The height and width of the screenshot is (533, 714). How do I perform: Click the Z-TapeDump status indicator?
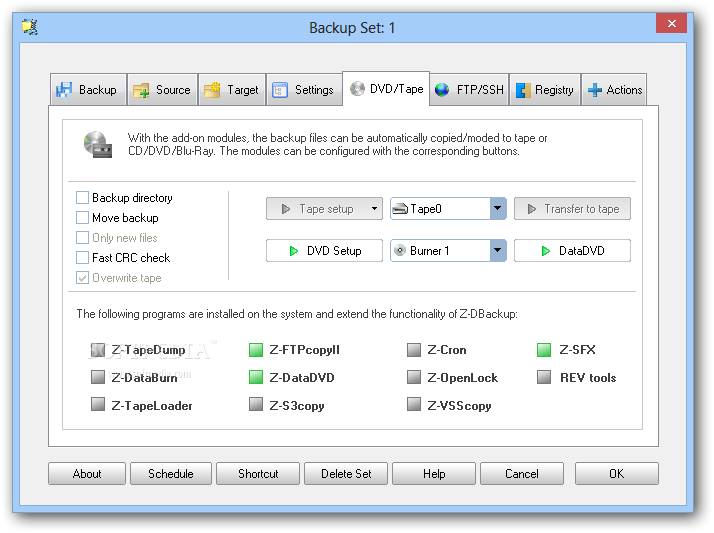98,350
